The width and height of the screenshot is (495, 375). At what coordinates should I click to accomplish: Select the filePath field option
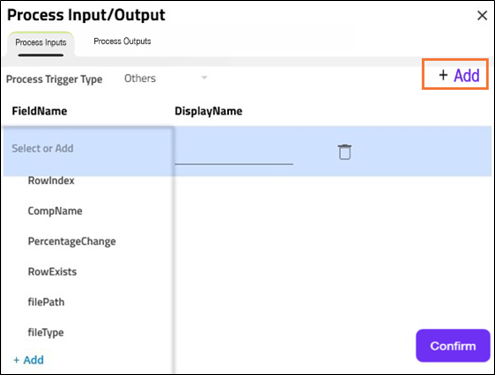[x=46, y=302]
